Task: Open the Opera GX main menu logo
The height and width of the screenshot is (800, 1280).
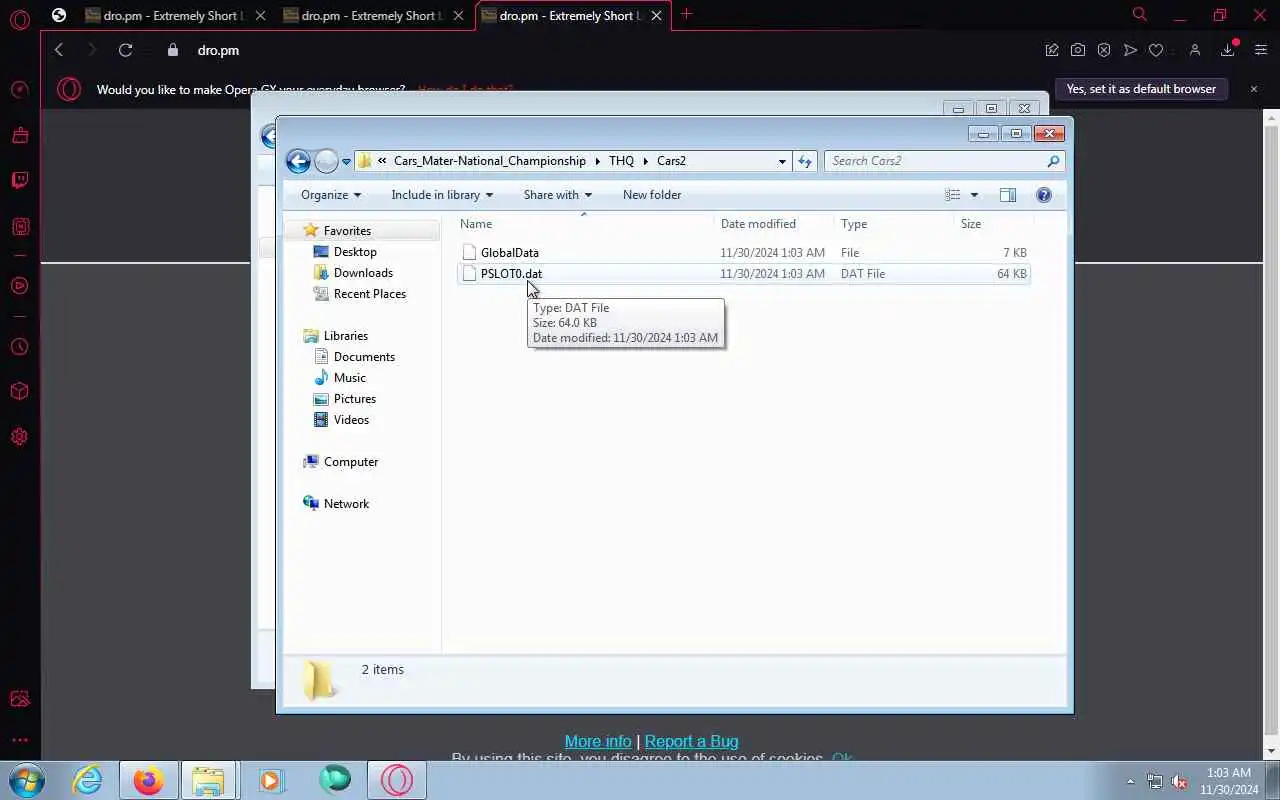Action: pos(20,18)
